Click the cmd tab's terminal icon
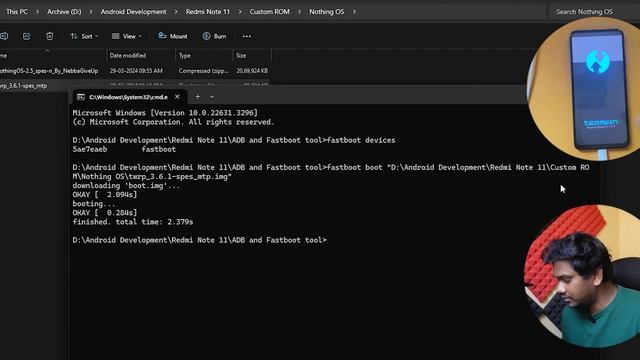This screenshot has height=360, width=640. coord(81,97)
